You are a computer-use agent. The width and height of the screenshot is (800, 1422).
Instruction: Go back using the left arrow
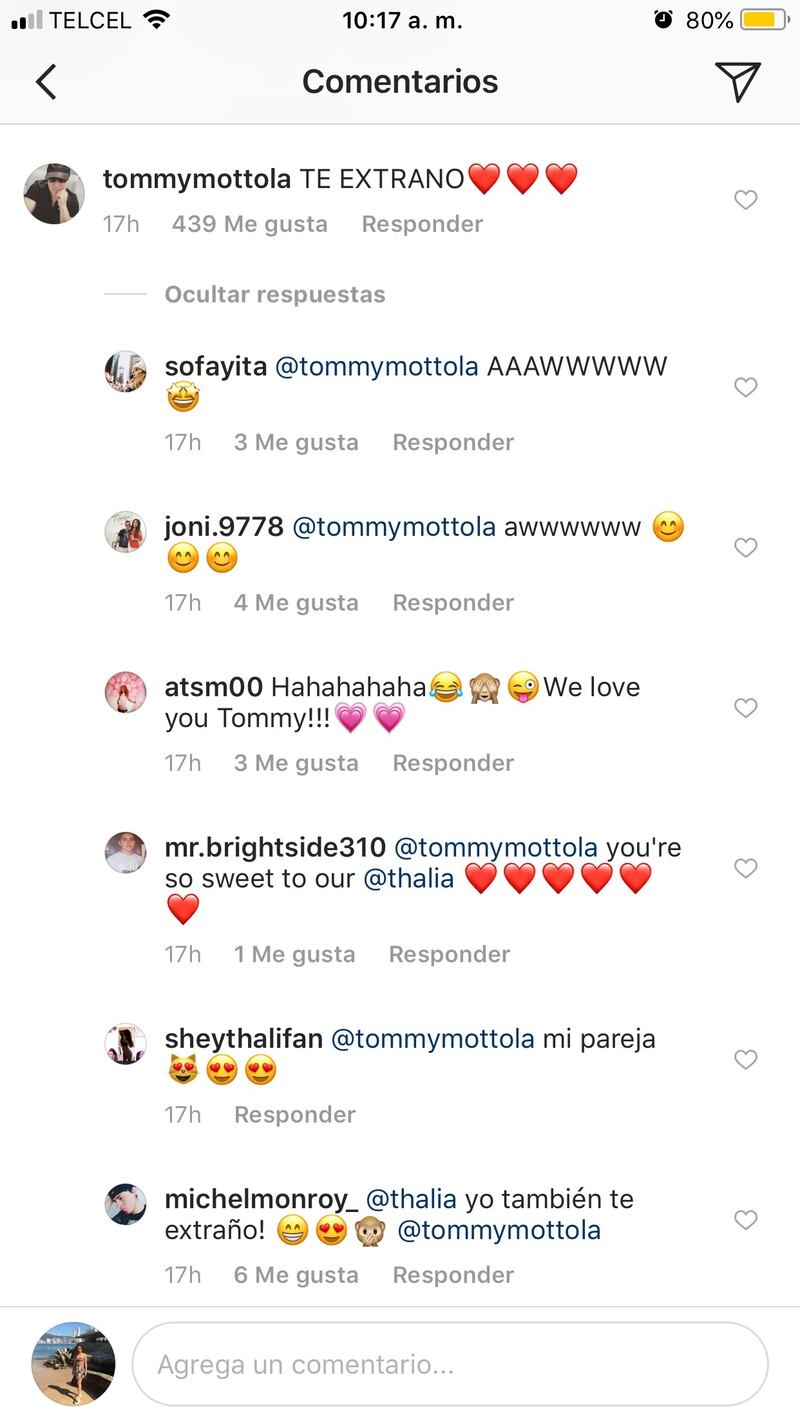pos(46,82)
